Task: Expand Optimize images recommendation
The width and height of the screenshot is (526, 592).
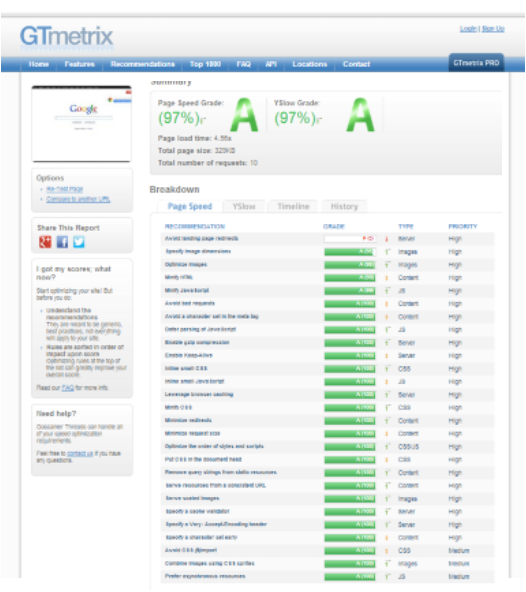Action: tap(186, 265)
